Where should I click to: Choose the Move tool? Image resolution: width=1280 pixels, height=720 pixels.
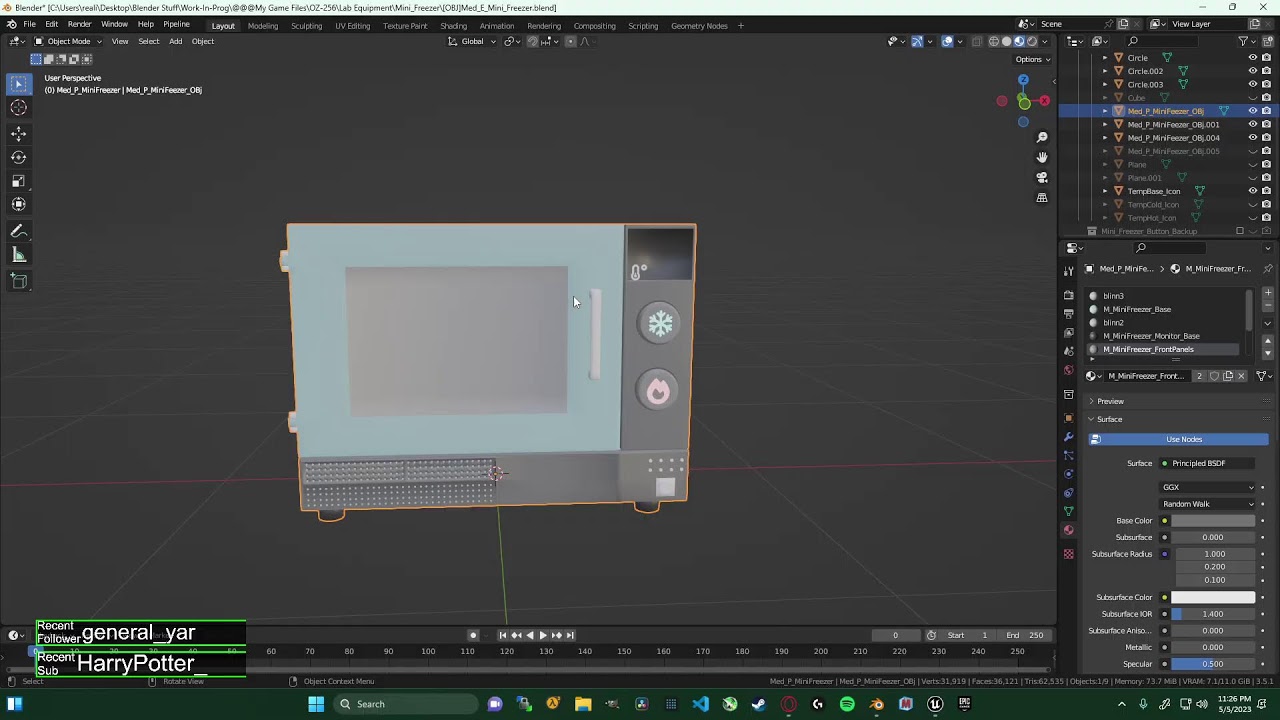click(x=18, y=134)
